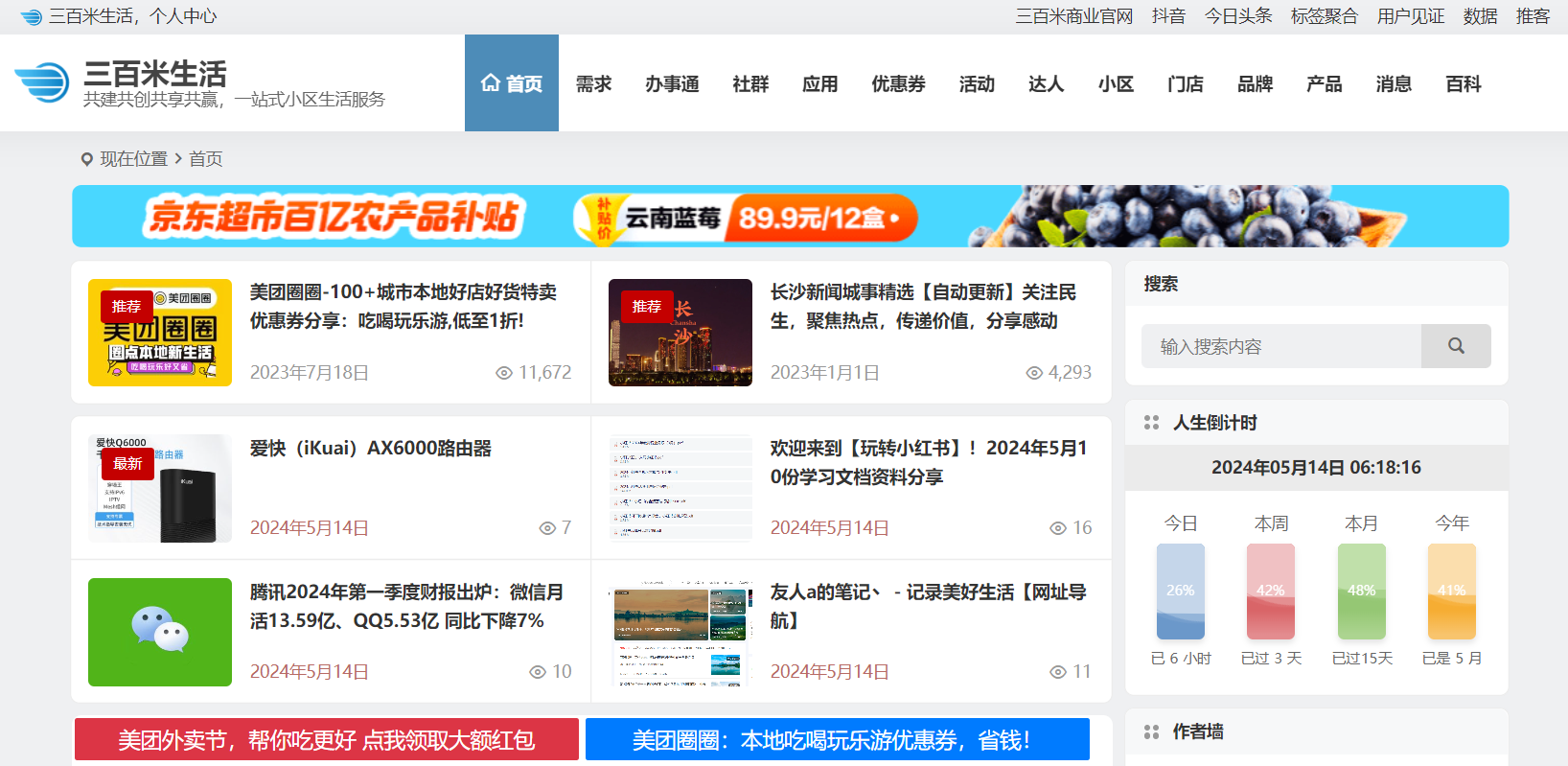Click the 今日 26% progress bar

point(1181,592)
